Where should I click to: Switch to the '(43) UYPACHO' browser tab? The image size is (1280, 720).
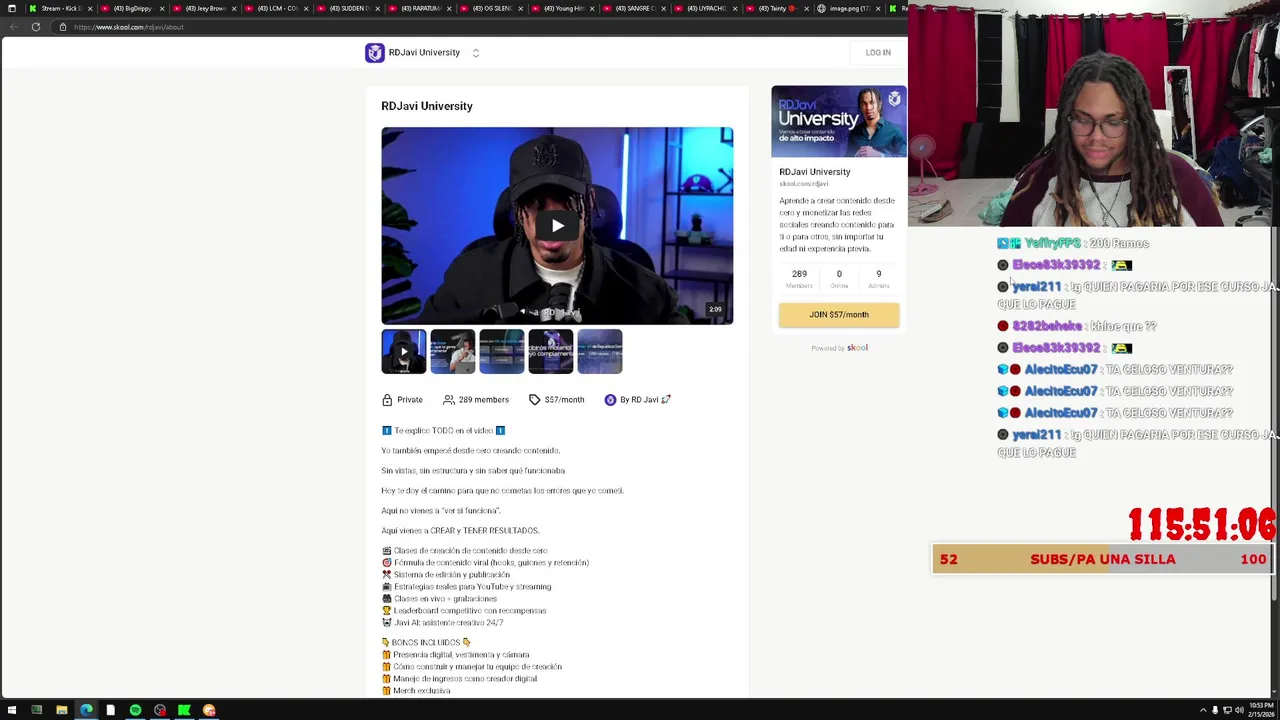[708, 8]
